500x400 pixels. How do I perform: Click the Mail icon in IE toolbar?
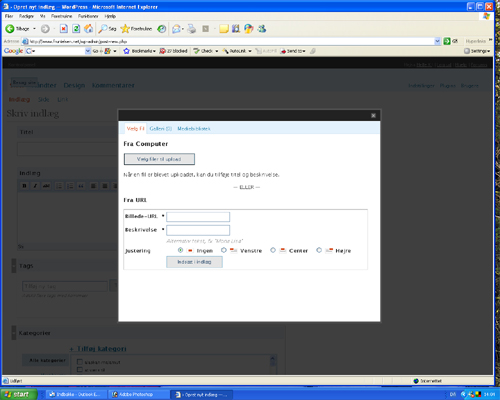176,29
